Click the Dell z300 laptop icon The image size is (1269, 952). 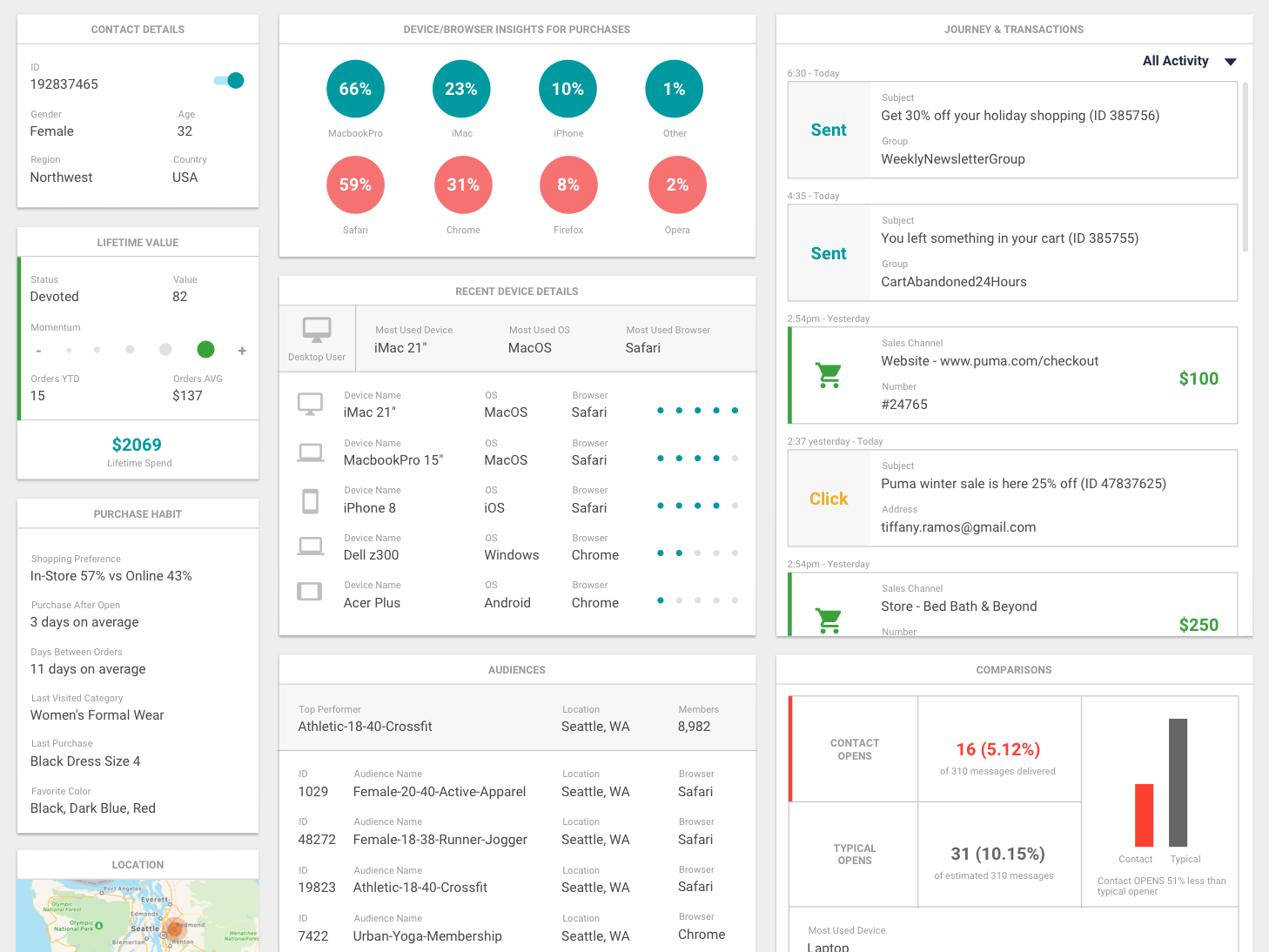click(311, 546)
